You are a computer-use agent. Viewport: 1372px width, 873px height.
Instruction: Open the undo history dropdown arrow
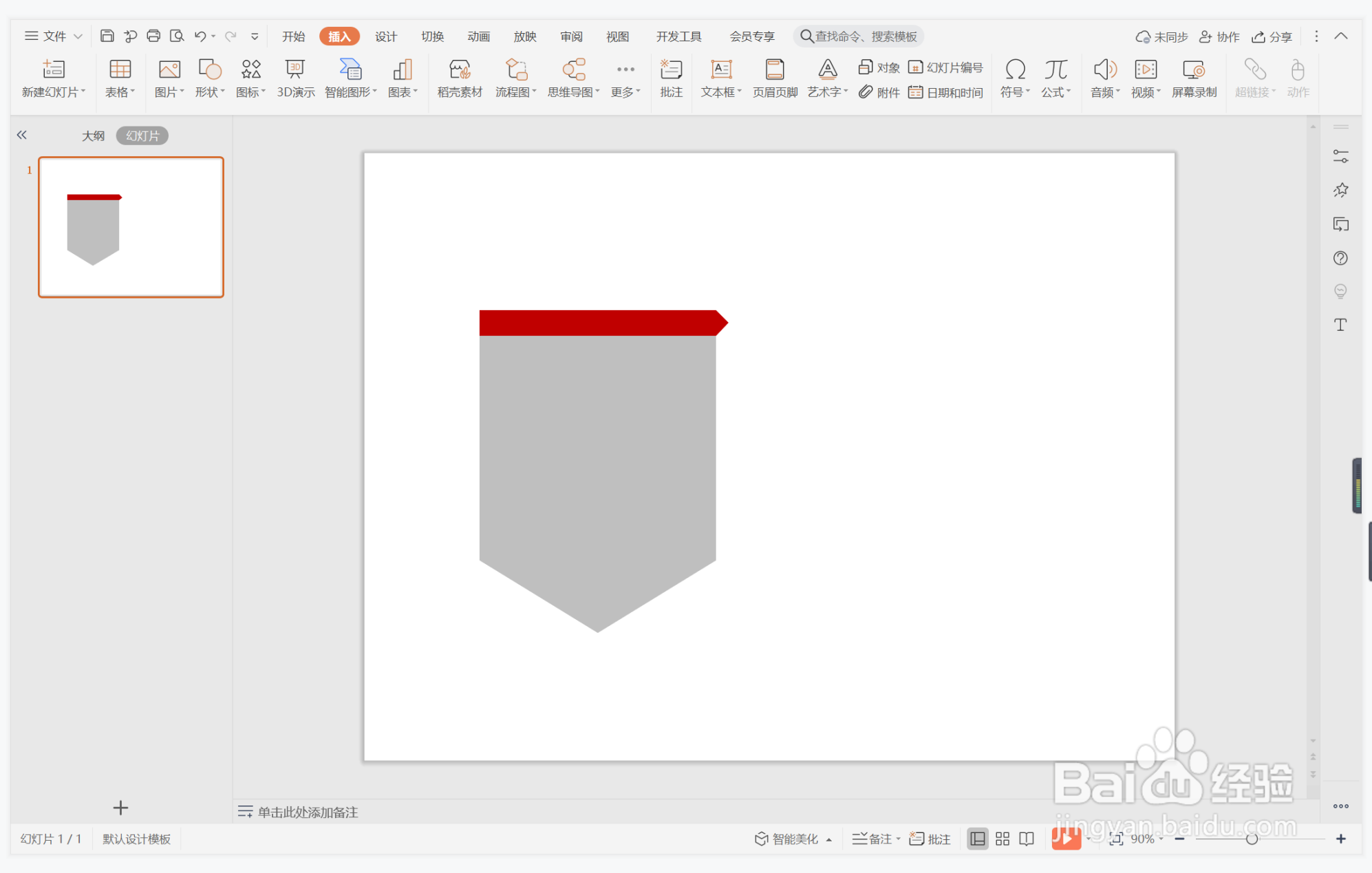pyautogui.click(x=213, y=36)
